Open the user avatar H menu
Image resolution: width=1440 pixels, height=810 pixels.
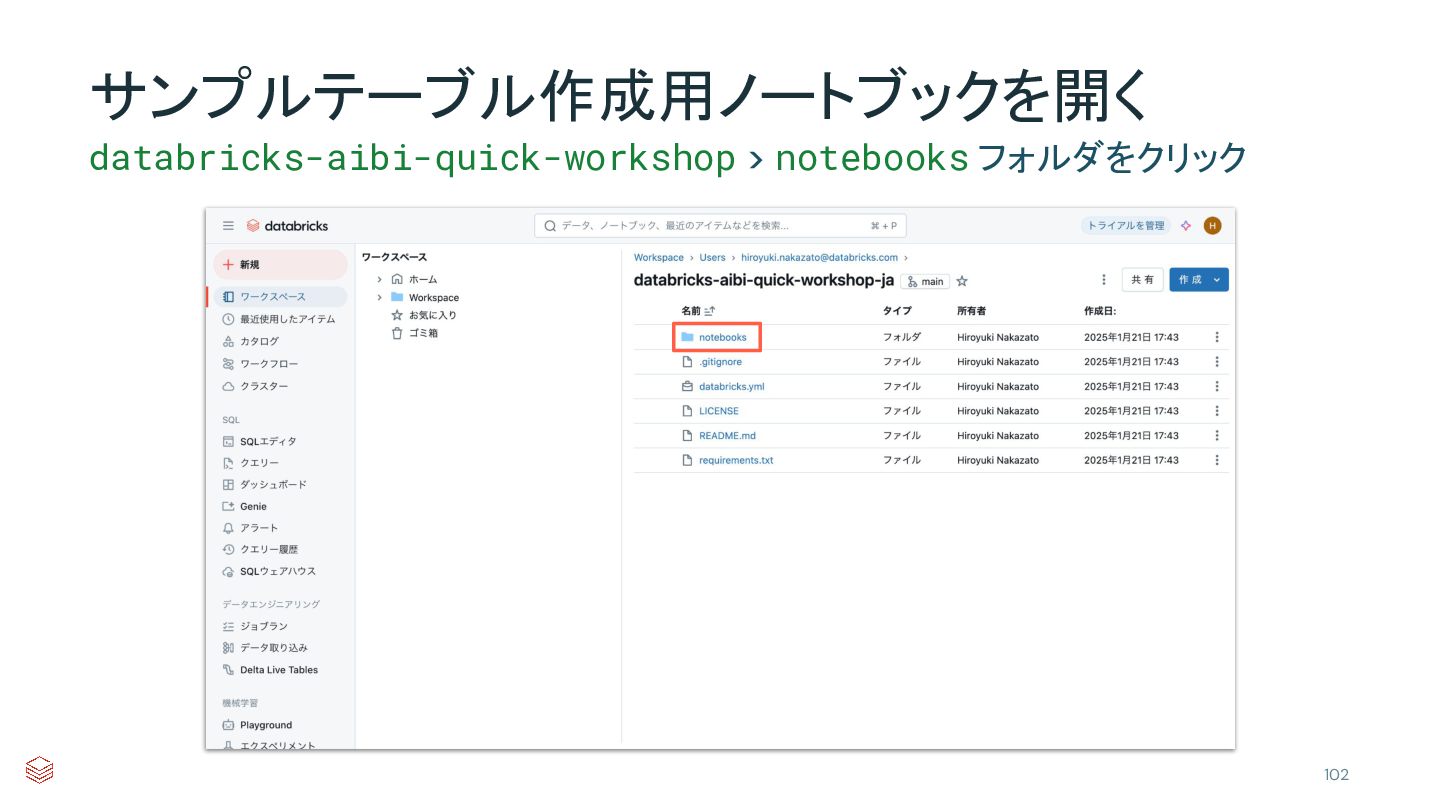pos(1213,226)
